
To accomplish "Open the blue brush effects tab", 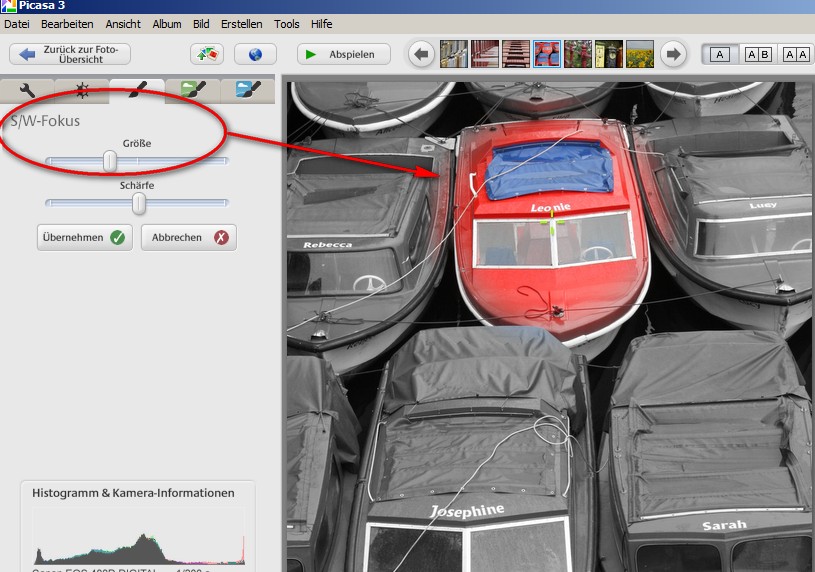I will coord(248,91).
